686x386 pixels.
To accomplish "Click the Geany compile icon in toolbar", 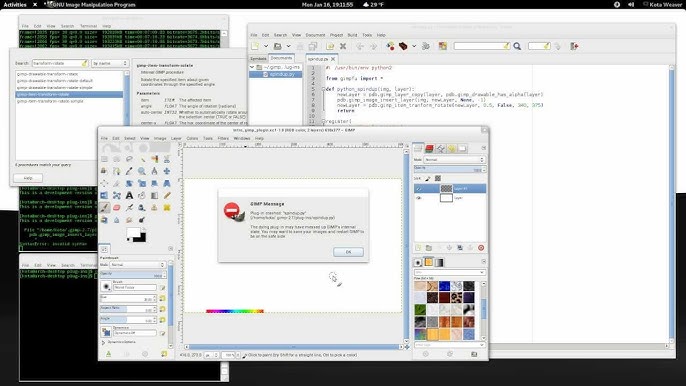I will pos(390,46).
